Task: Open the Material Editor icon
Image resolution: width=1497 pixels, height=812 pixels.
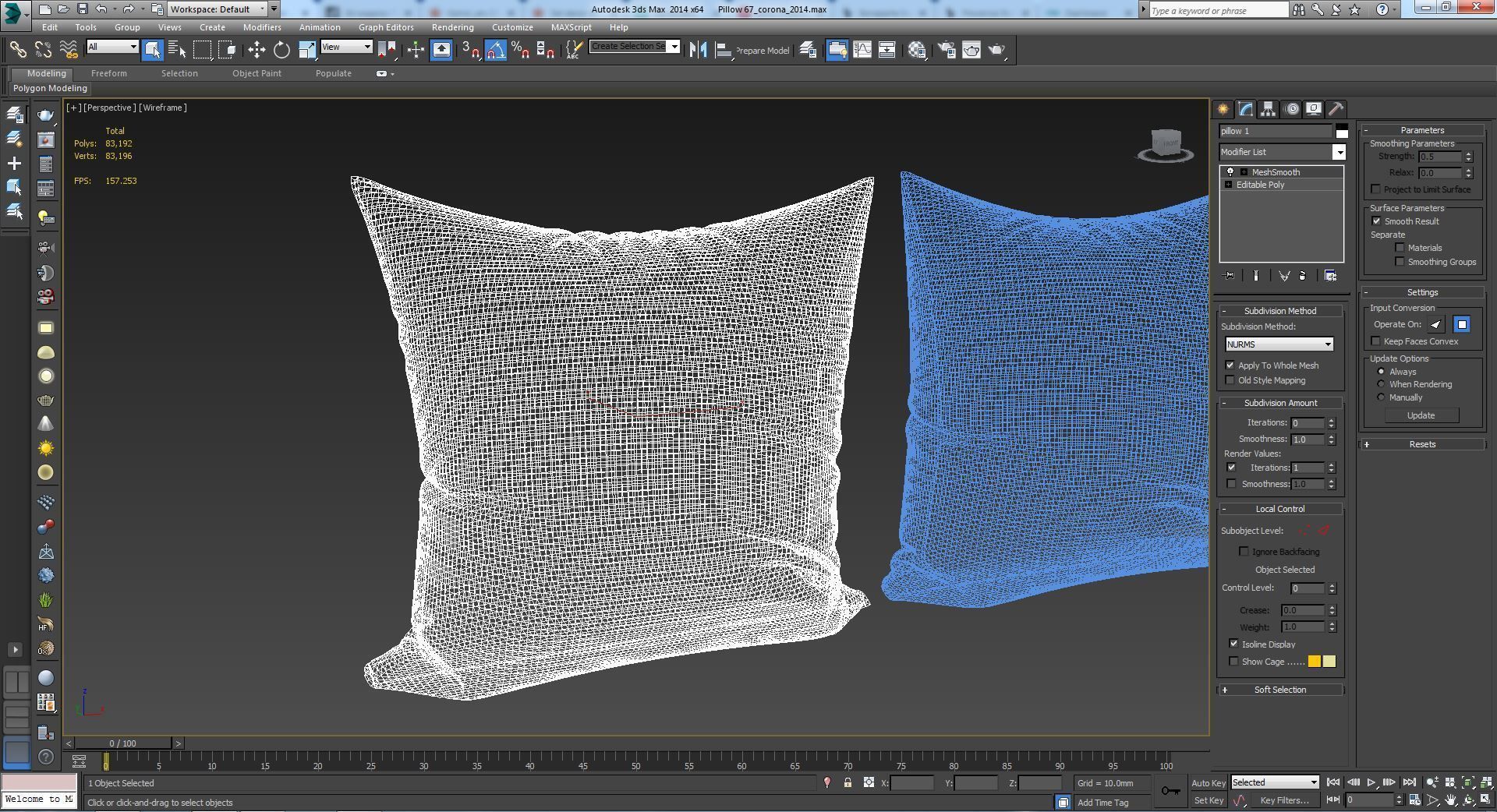Action: tap(917, 50)
